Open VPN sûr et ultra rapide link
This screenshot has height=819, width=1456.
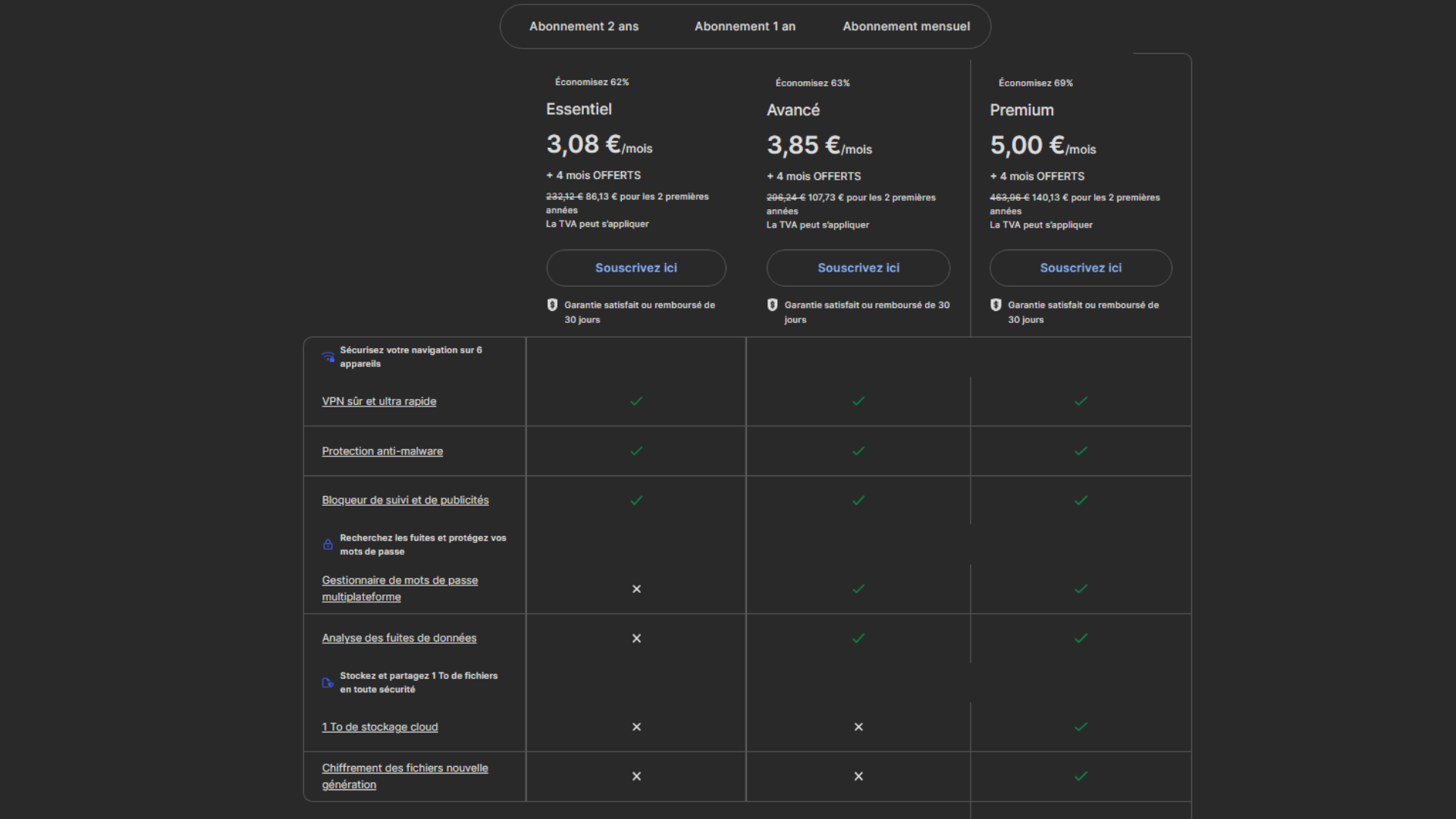(379, 401)
